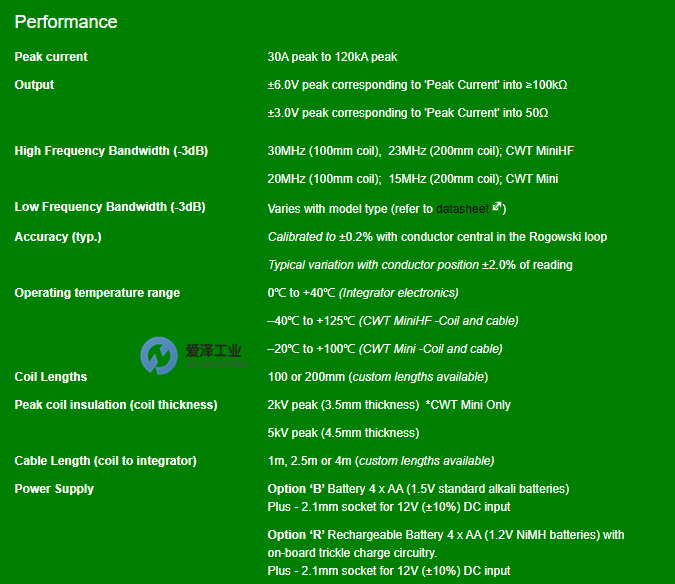675x584 pixels.
Task: Click the Output row label
Action: 34,85
